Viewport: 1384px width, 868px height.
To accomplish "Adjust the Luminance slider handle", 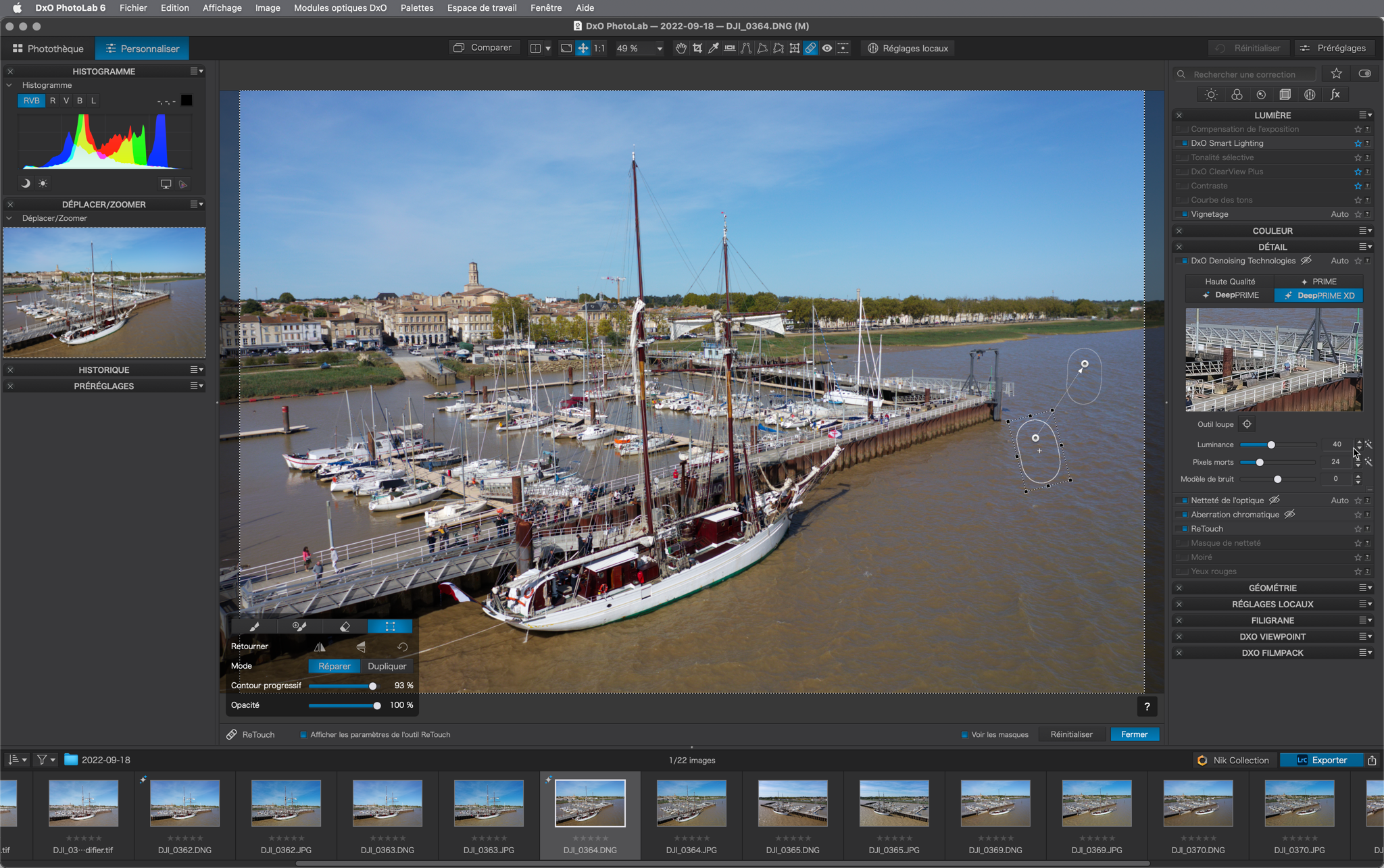I will (1271, 444).
